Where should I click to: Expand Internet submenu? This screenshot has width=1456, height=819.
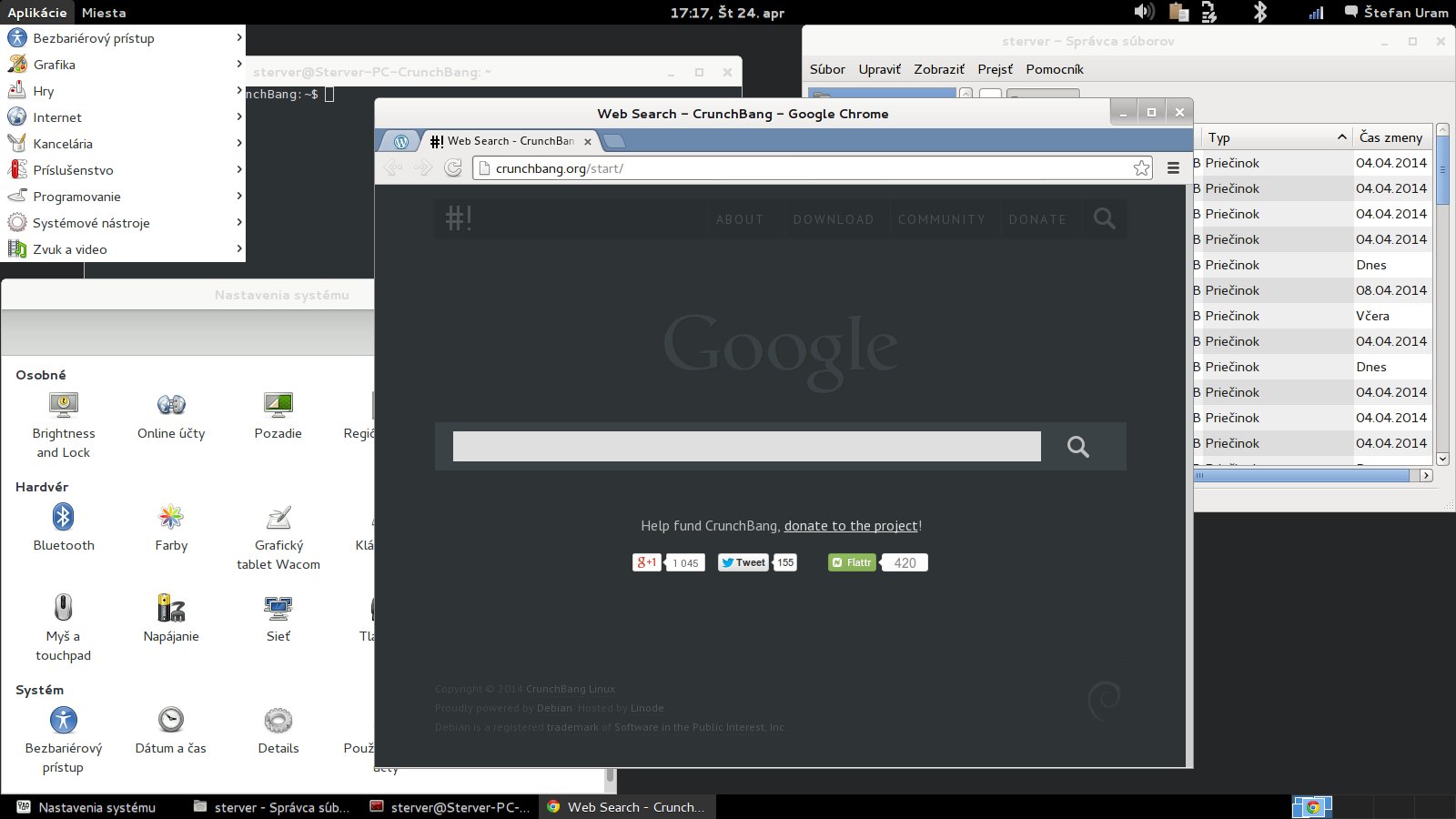point(123,117)
